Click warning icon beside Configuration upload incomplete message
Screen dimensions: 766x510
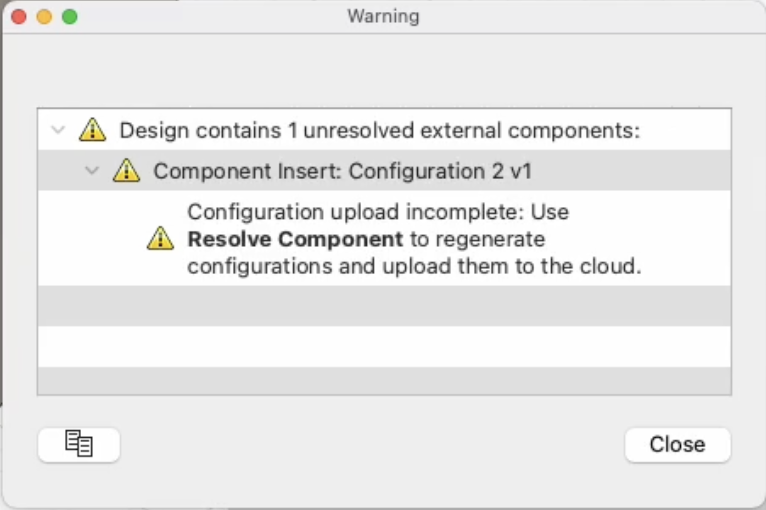point(160,239)
